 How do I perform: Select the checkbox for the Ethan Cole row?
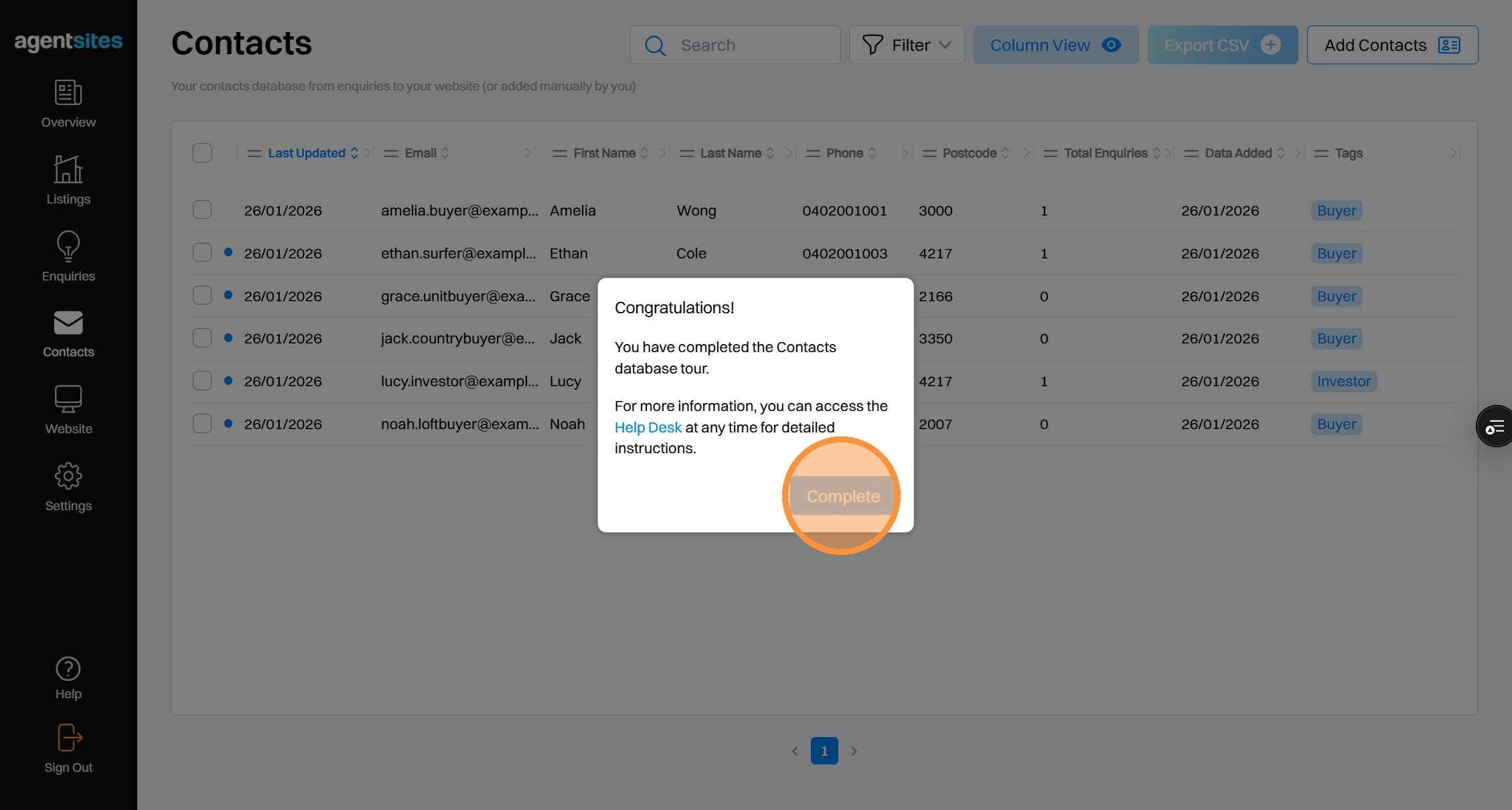click(202, 253)
